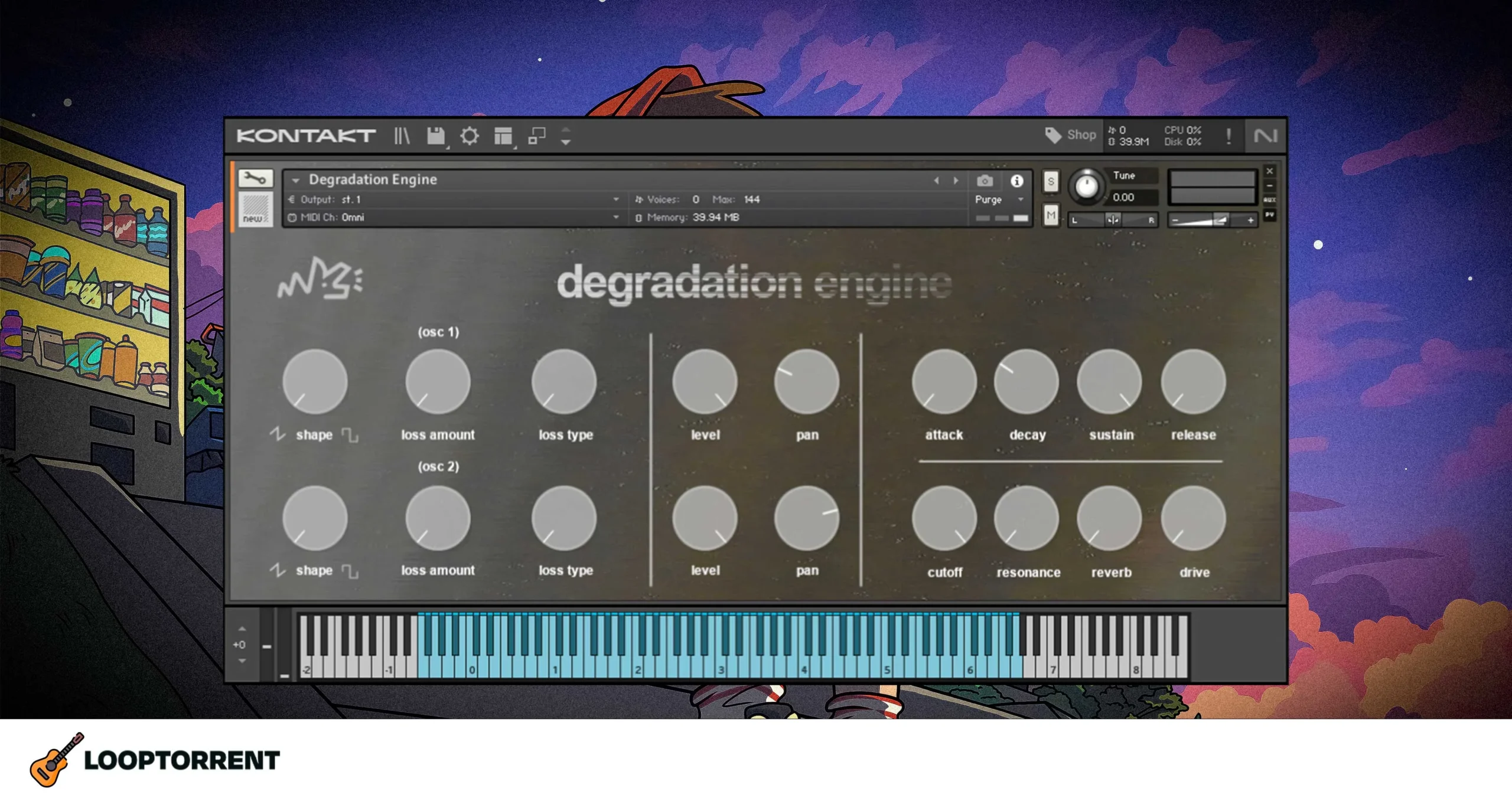Click the Shop link

click(x=1081, y=135)
